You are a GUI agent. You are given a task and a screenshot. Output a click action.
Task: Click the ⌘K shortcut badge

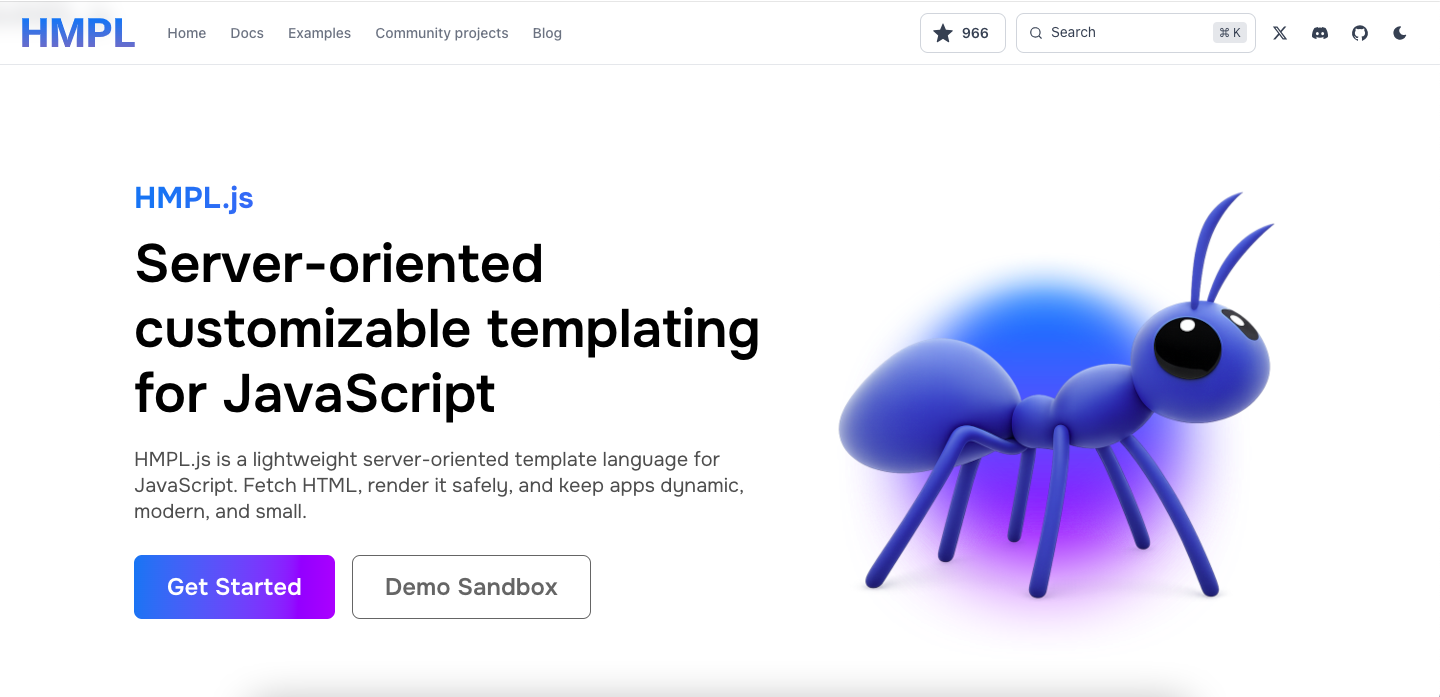[1229, 33]
